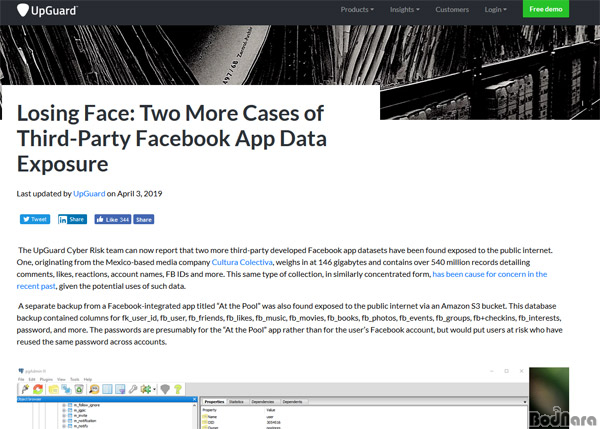This screenshot has width=600, height=429.
Task: Click the pgAdmin yellow question help icon
Action: (x=178, y=389)
